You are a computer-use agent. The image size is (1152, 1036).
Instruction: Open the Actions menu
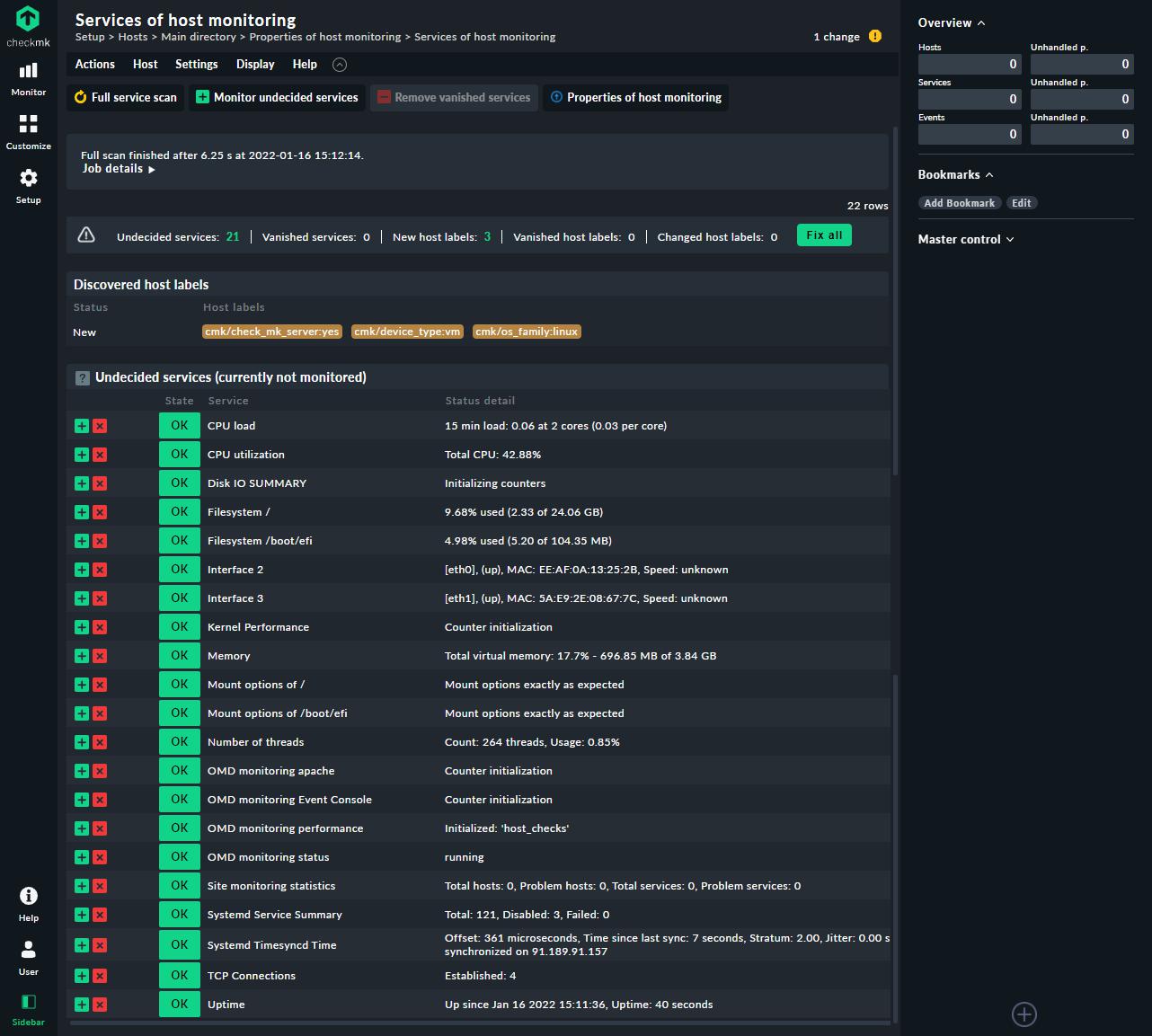[x=94, y=64]
